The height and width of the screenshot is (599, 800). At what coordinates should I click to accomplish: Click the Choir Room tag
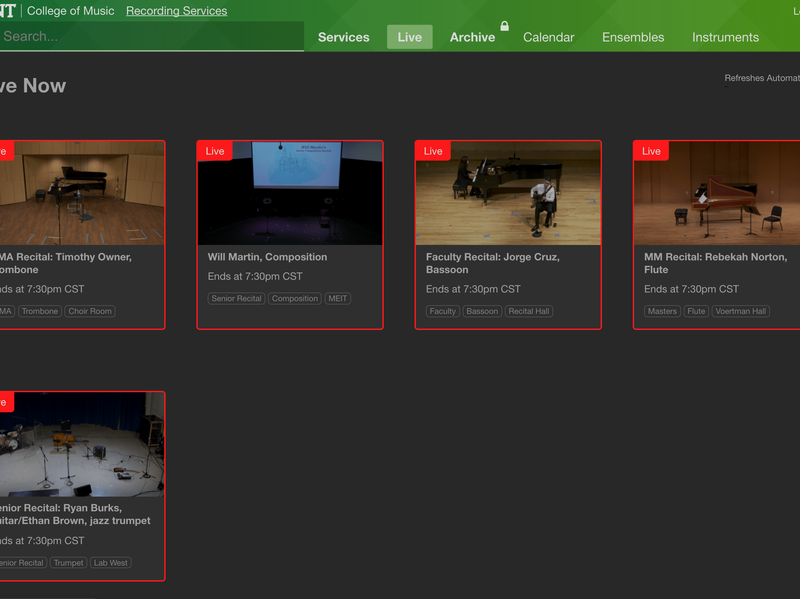[x=90, y=311]
